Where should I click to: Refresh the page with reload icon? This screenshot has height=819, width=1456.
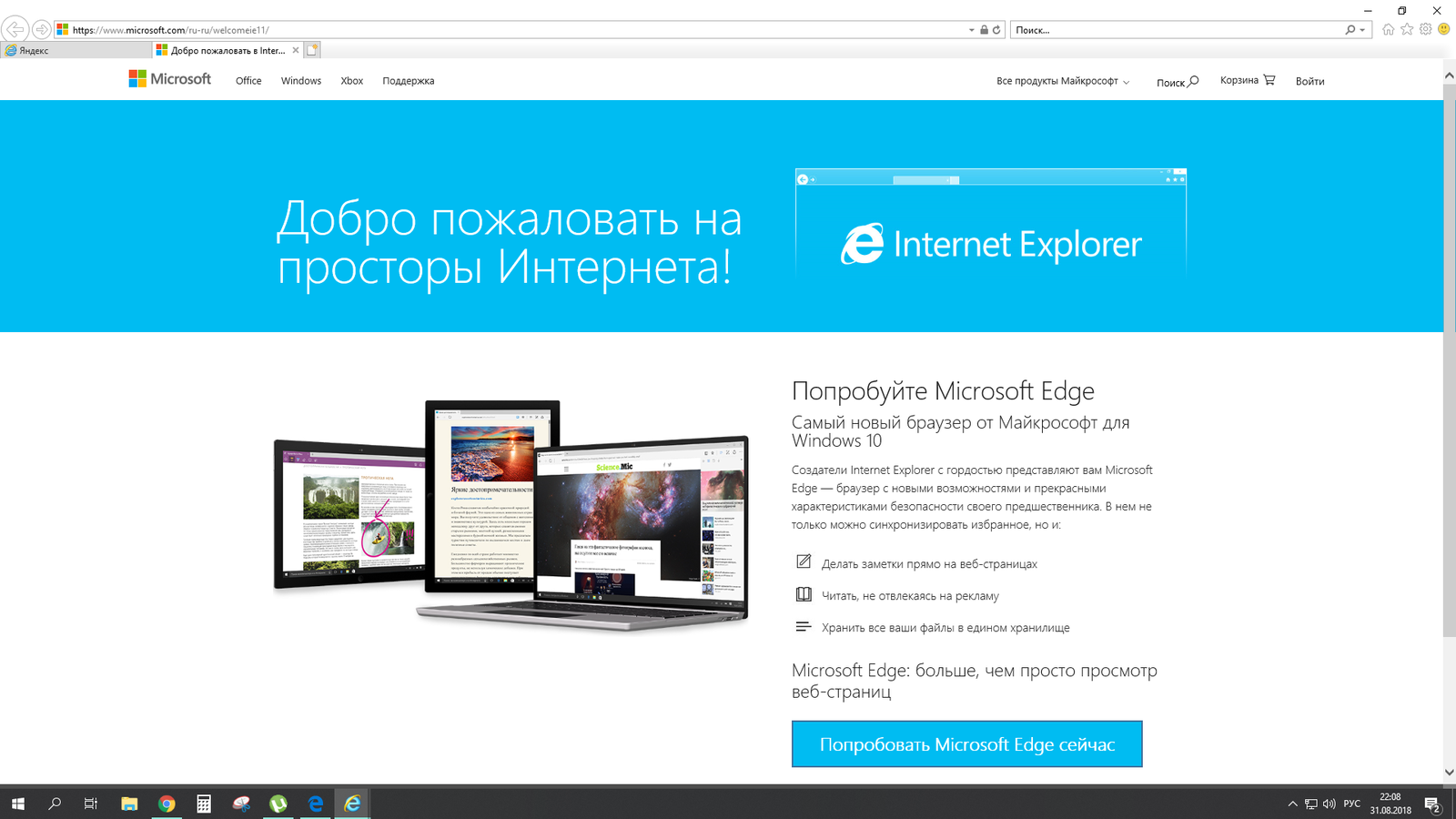pyautogui.click(x=996, y=30)
